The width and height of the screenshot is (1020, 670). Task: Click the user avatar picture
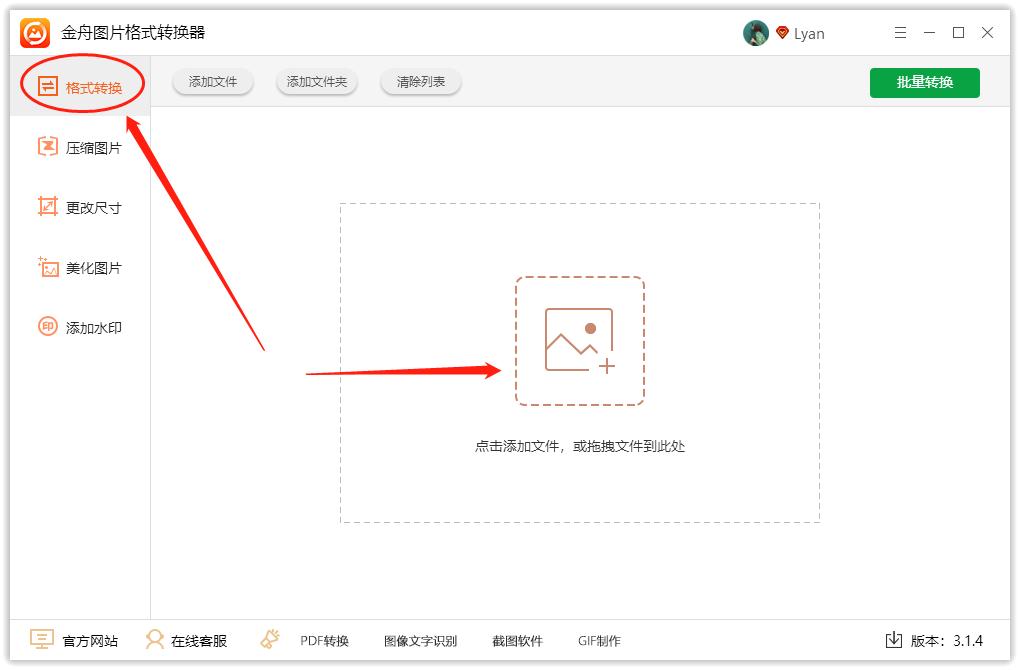coord(755,33)
